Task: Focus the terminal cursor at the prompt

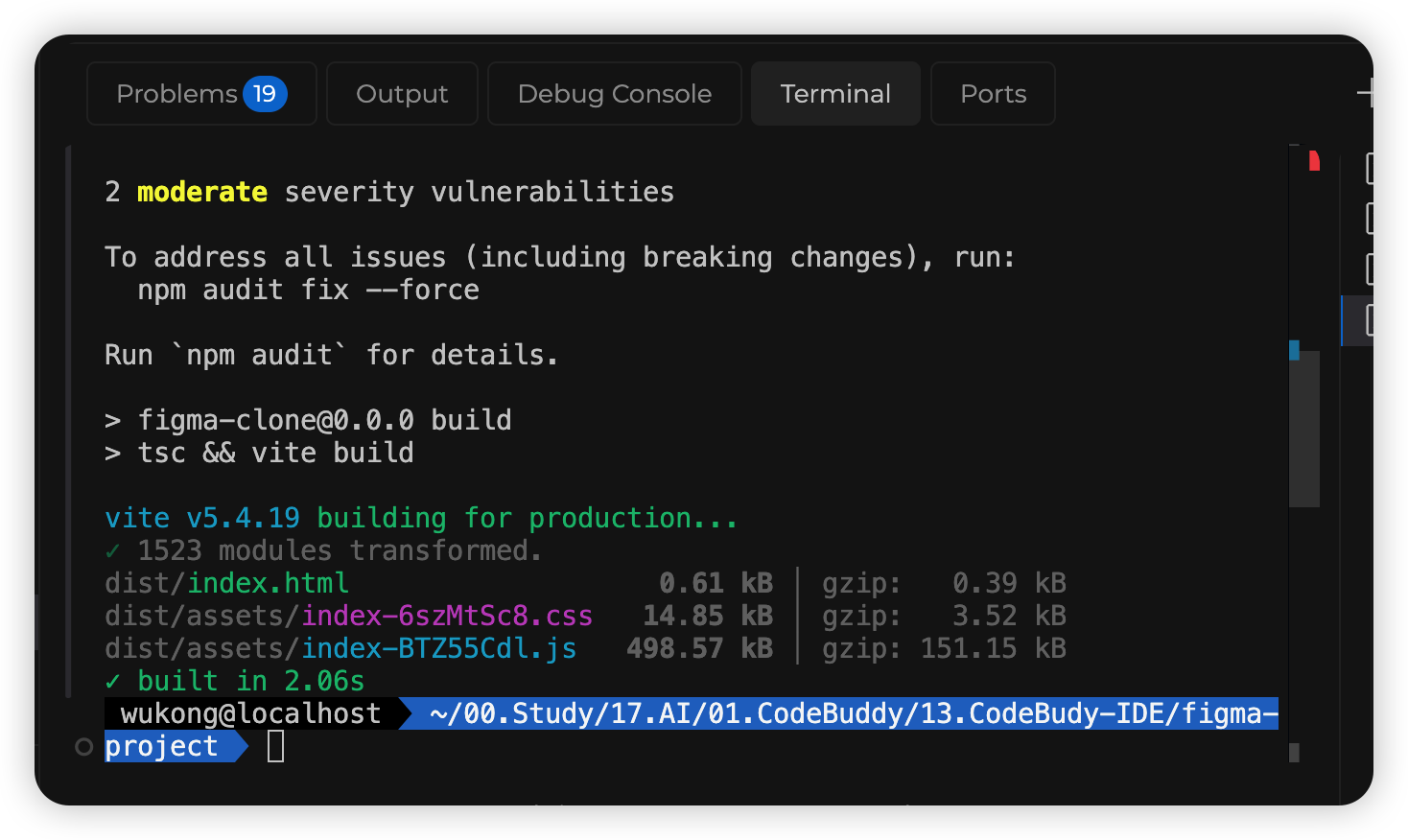Action: 275,746
